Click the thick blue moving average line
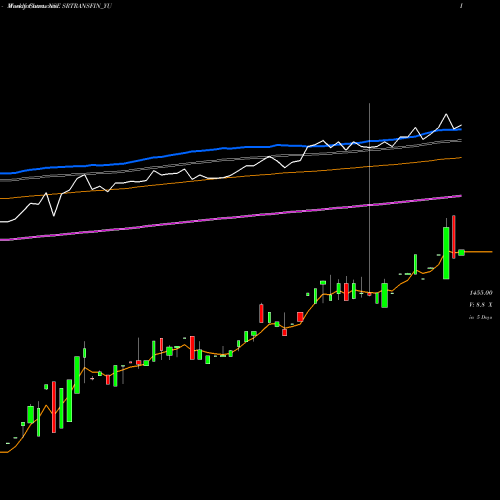Image resolution: width=500 pixels, height=500 pixels. tap(231, 148)
